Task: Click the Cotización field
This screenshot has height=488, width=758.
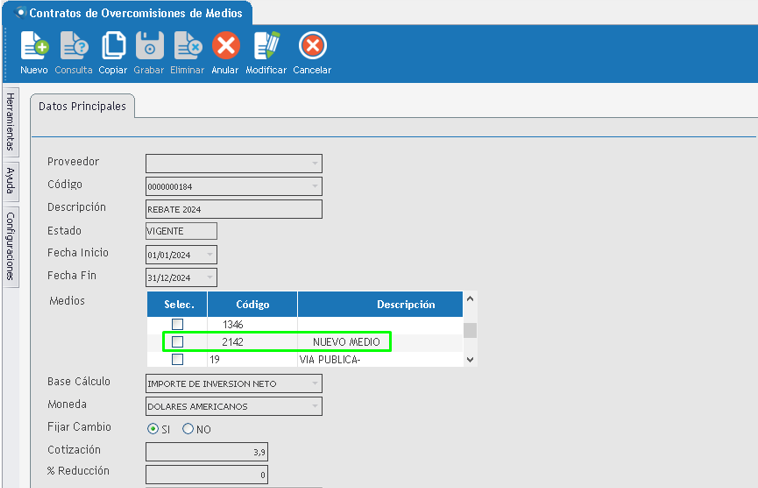Action: 206,452
